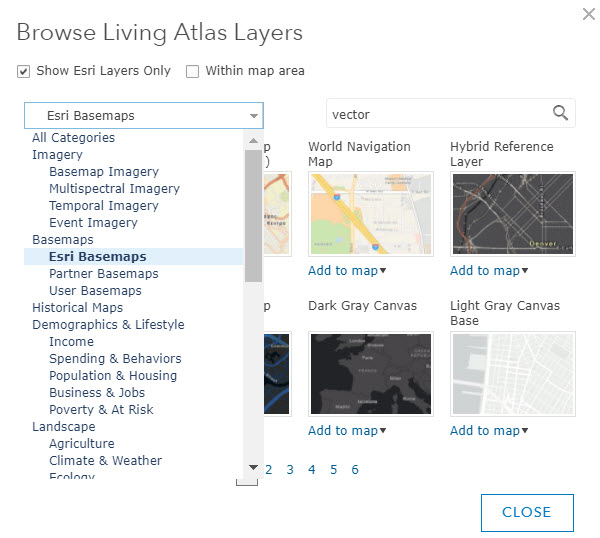Enable Within map area checkbox
The width and height of the screenshot is (600, 538).
click(192, 71)
